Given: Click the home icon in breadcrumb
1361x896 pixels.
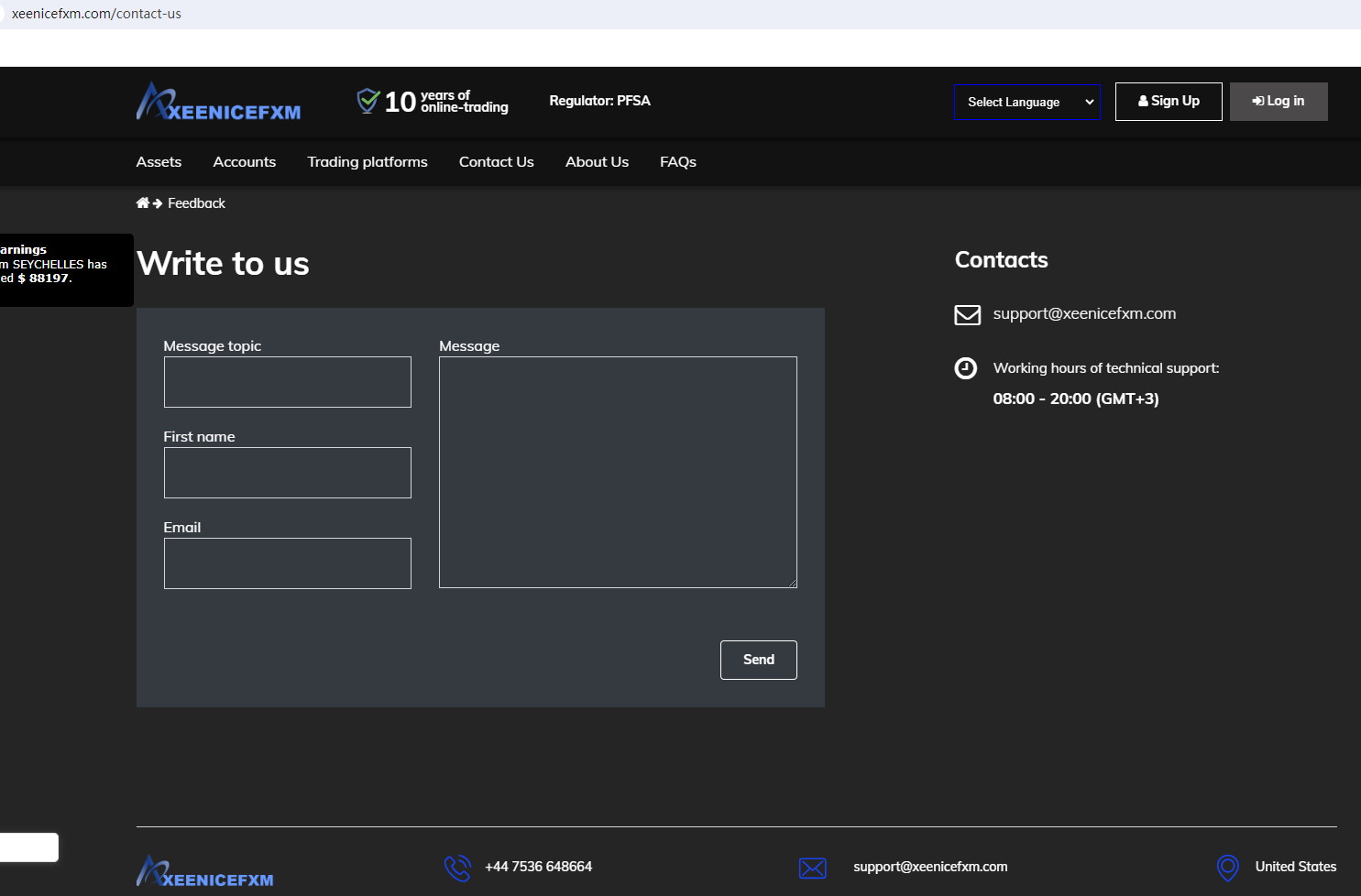Looking at the screenshot, I should [142, 203].
